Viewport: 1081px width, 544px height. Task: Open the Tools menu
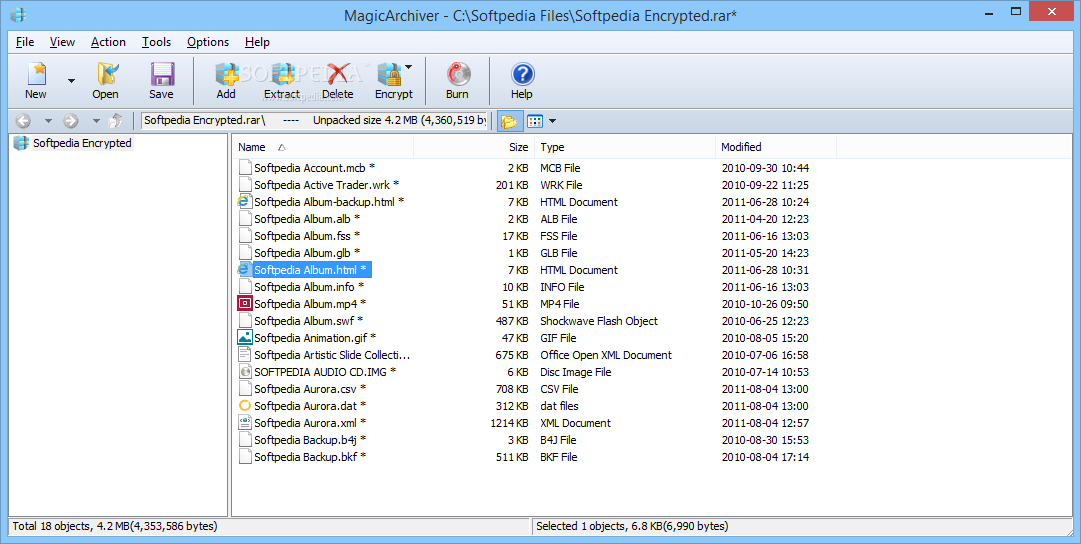[156, 42]
